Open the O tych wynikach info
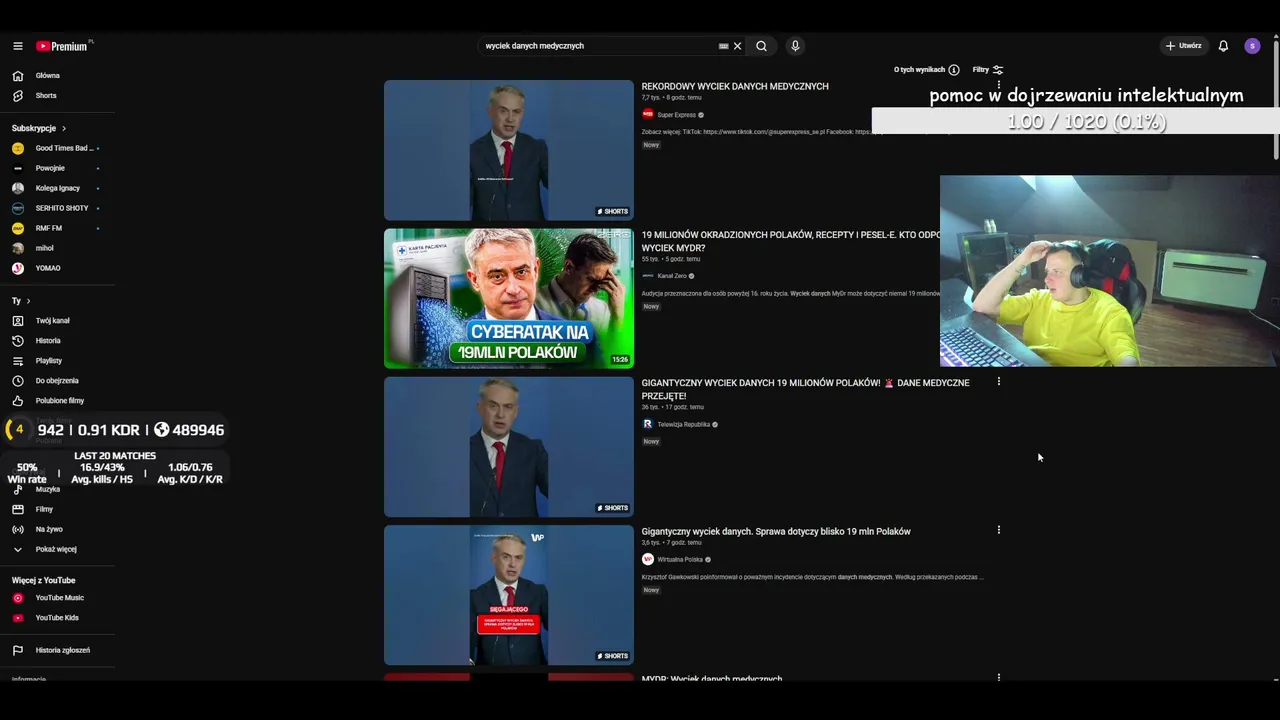Image resolution: width=1280 pixels, height=720 pixels. coord(926,70)
